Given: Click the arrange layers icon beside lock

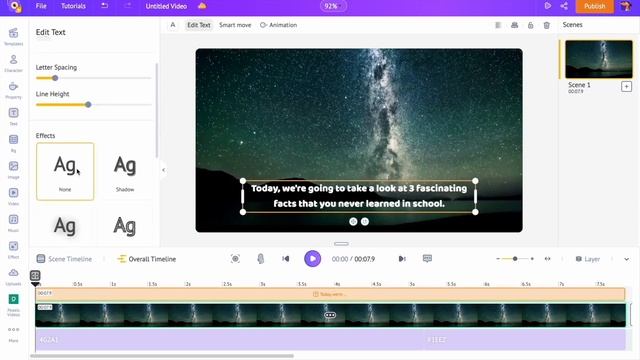Looking at the screenshot, I should (514, 25).
